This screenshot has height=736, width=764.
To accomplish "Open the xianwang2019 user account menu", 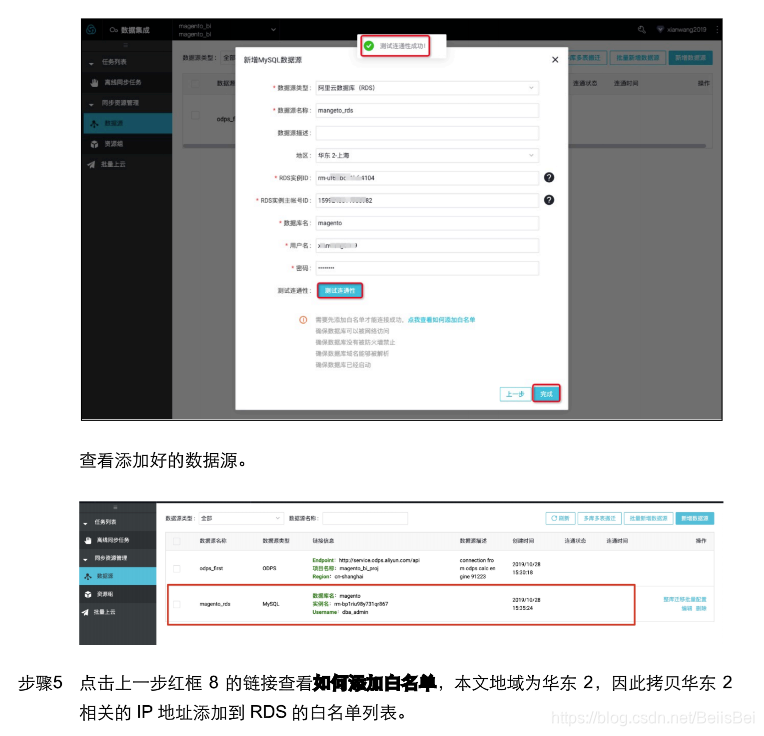I will pyautogui.click(x=681, y=30).
